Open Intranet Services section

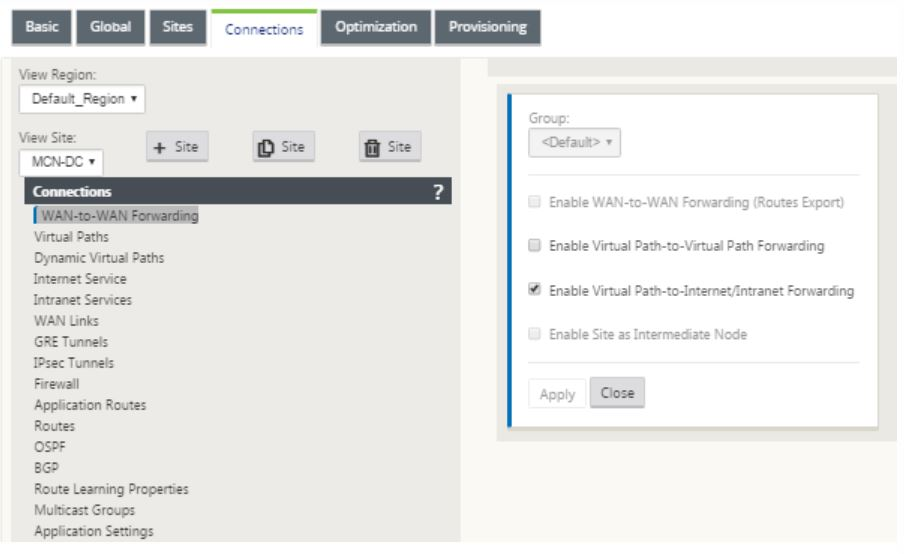click(83, 300)
